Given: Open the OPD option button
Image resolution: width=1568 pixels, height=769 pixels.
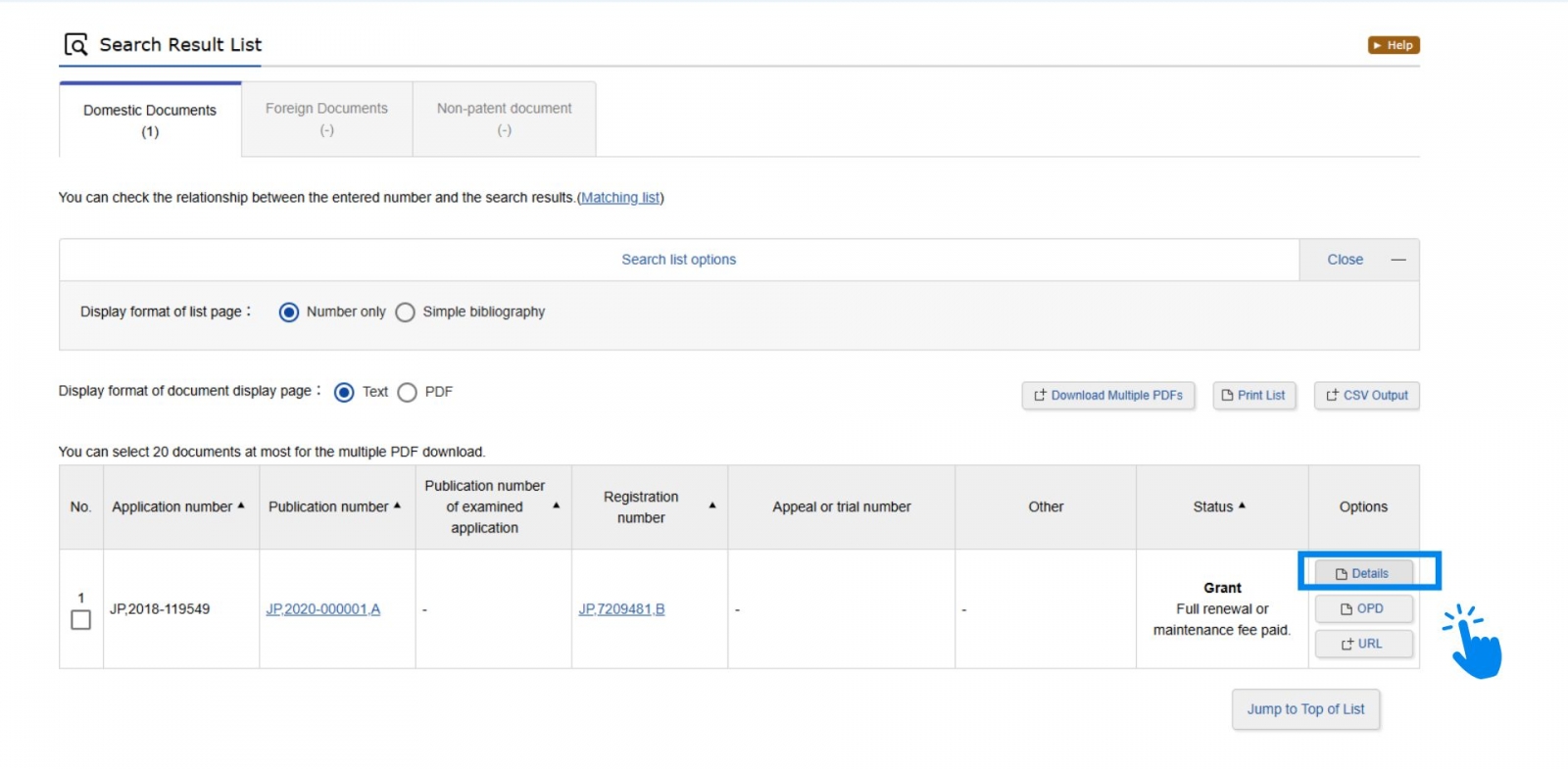Looking at the screenshot, I should [1362, 609].
